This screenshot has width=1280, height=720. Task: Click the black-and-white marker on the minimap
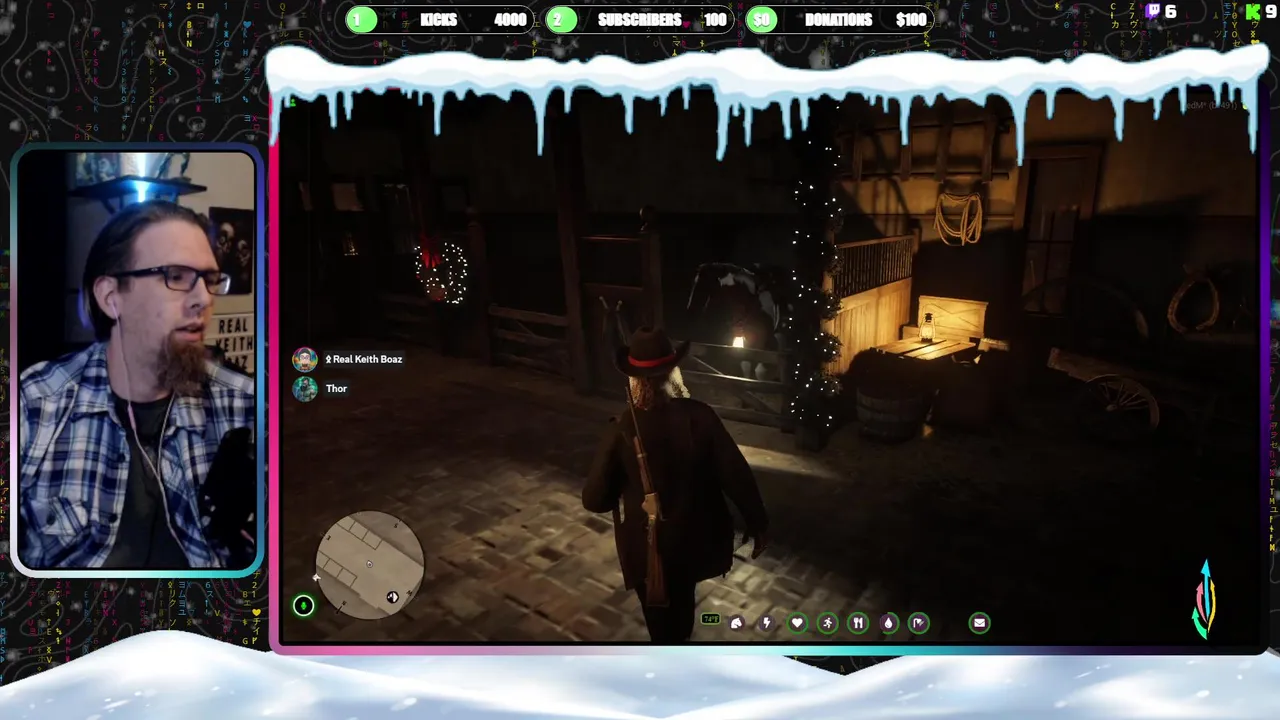point(392,597)
